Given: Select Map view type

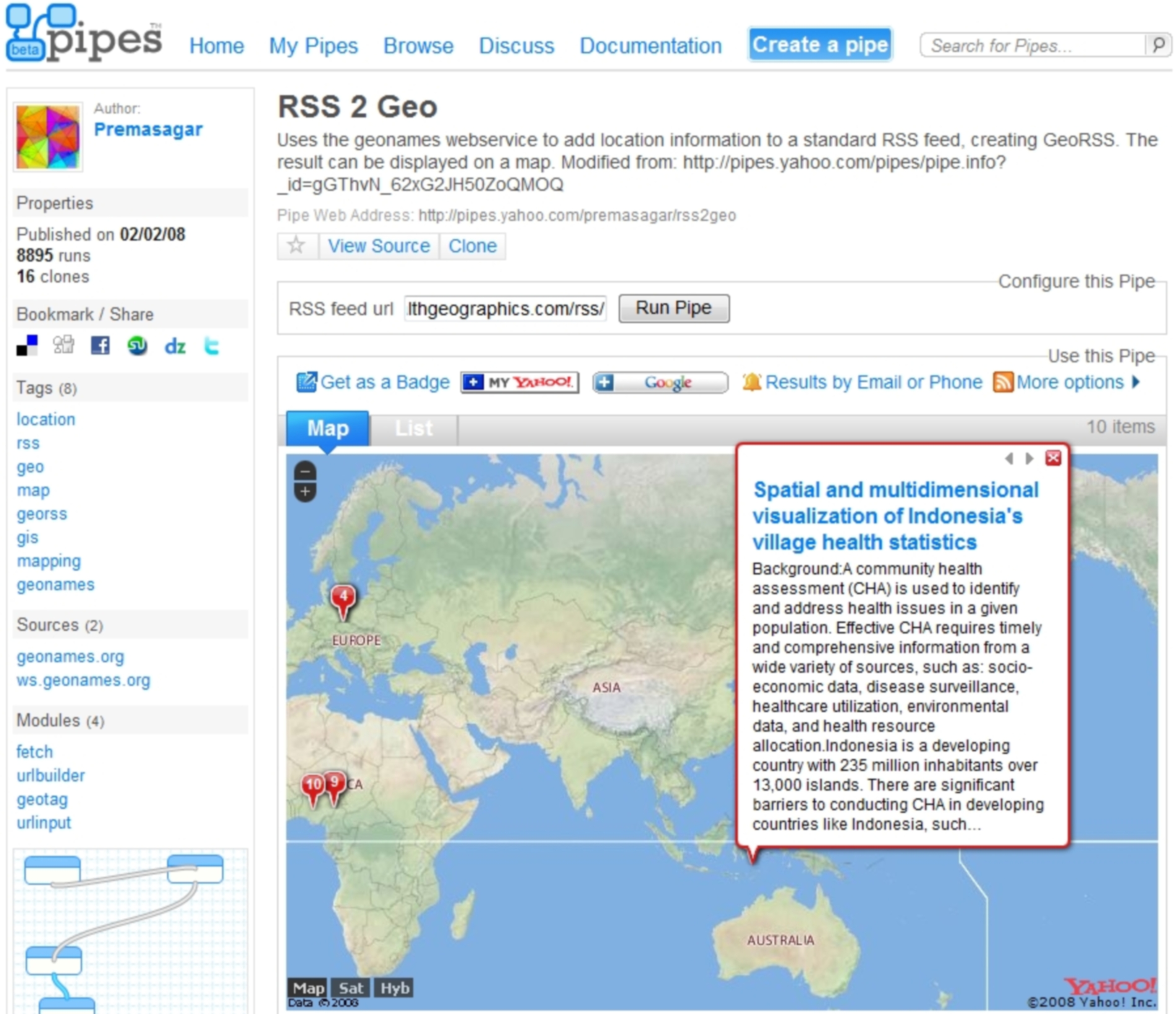Looking at the screenshot, I should [x=307, y=988].
